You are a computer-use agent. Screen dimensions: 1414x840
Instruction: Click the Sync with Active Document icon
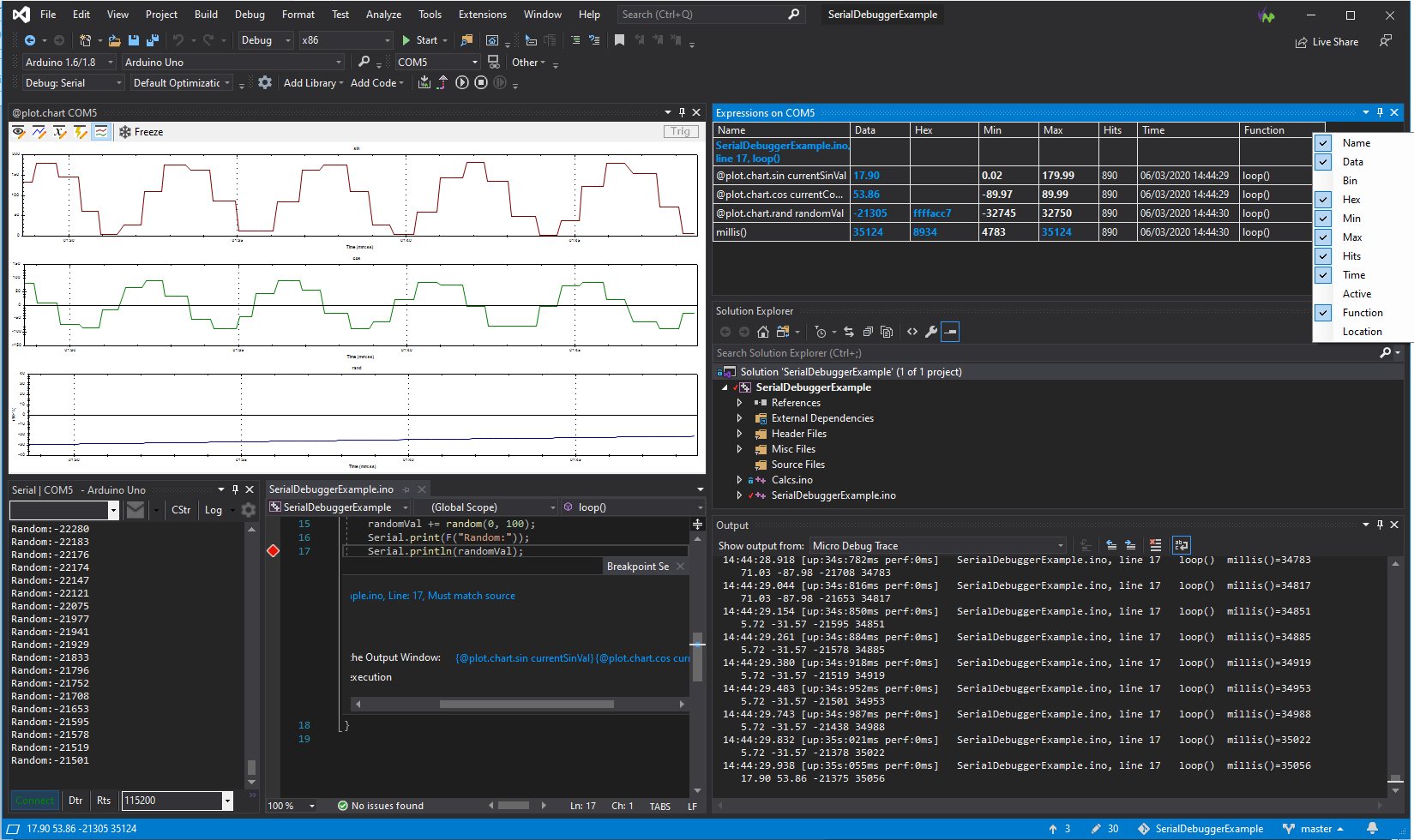tap(849, 332)
